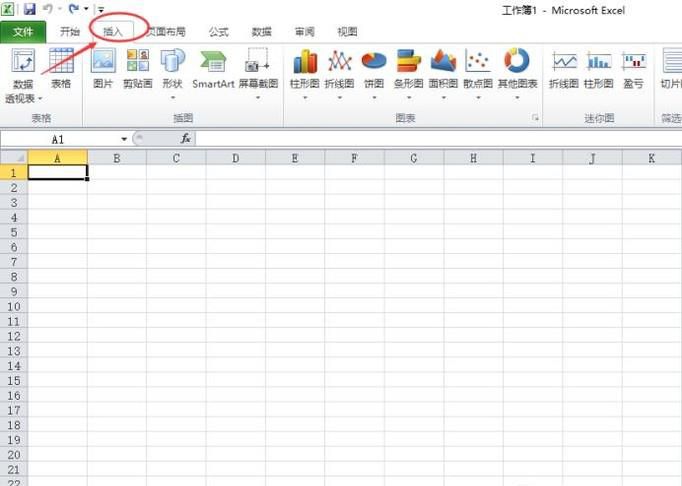Screen dimensions: 682x486
Task: Open the chart group dialog launcher
Action: pyautogui.click(x=535, y=118)
